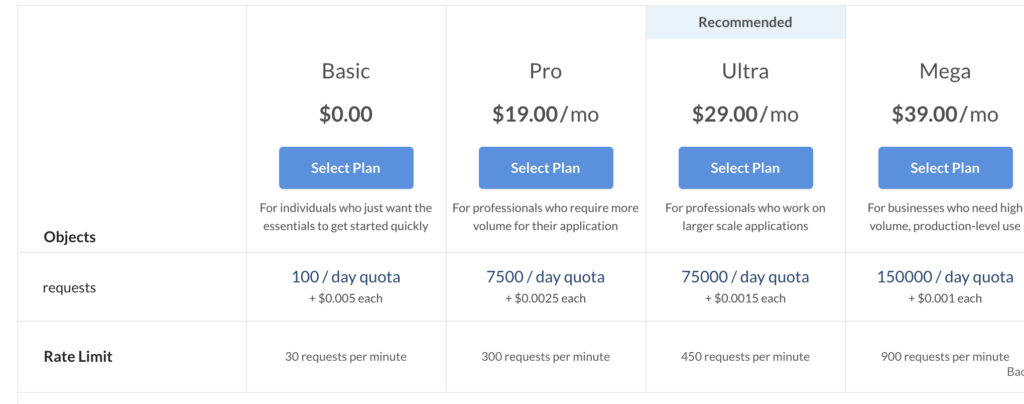Viewport: 1024px width, 404px height.
Task: Click the Pro plan heading
Action: [546, 71]
